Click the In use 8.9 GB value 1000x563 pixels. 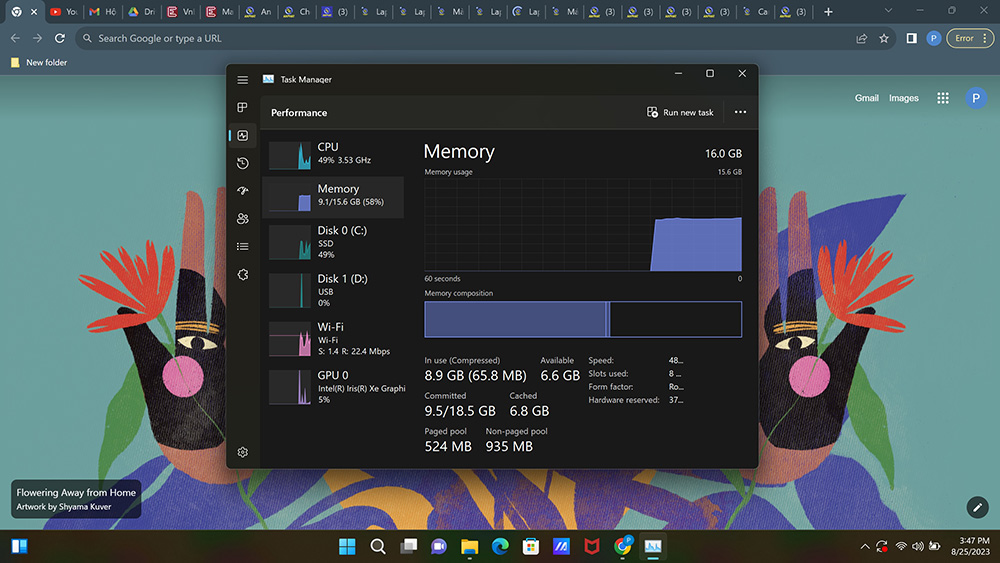pyautogui.click(x=475, y=376)
